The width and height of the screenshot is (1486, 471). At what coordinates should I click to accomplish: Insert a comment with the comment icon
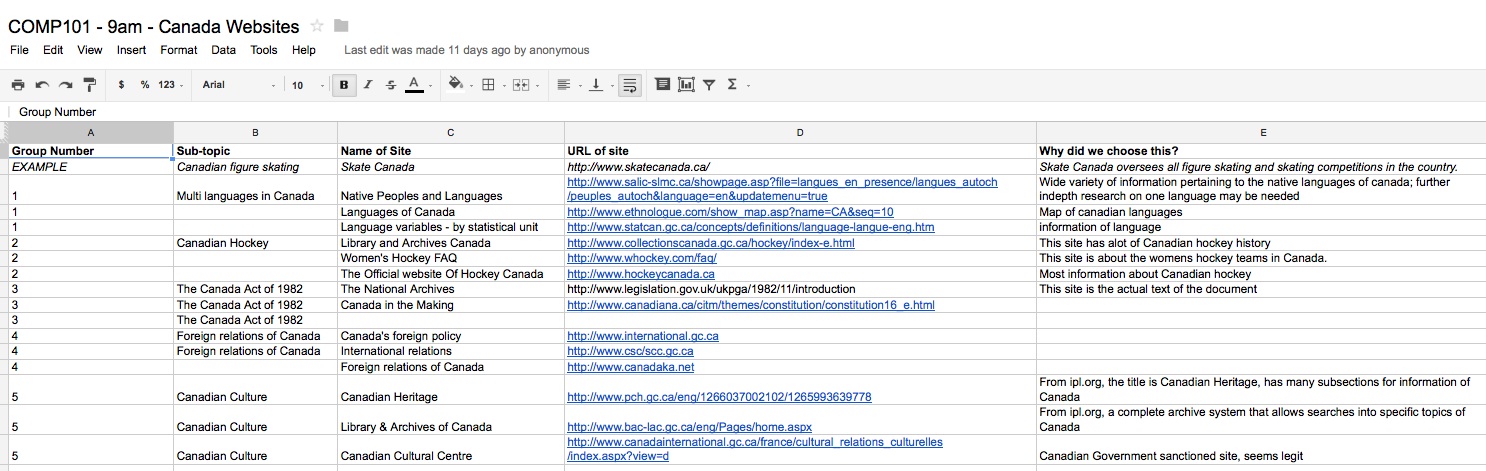662,85
